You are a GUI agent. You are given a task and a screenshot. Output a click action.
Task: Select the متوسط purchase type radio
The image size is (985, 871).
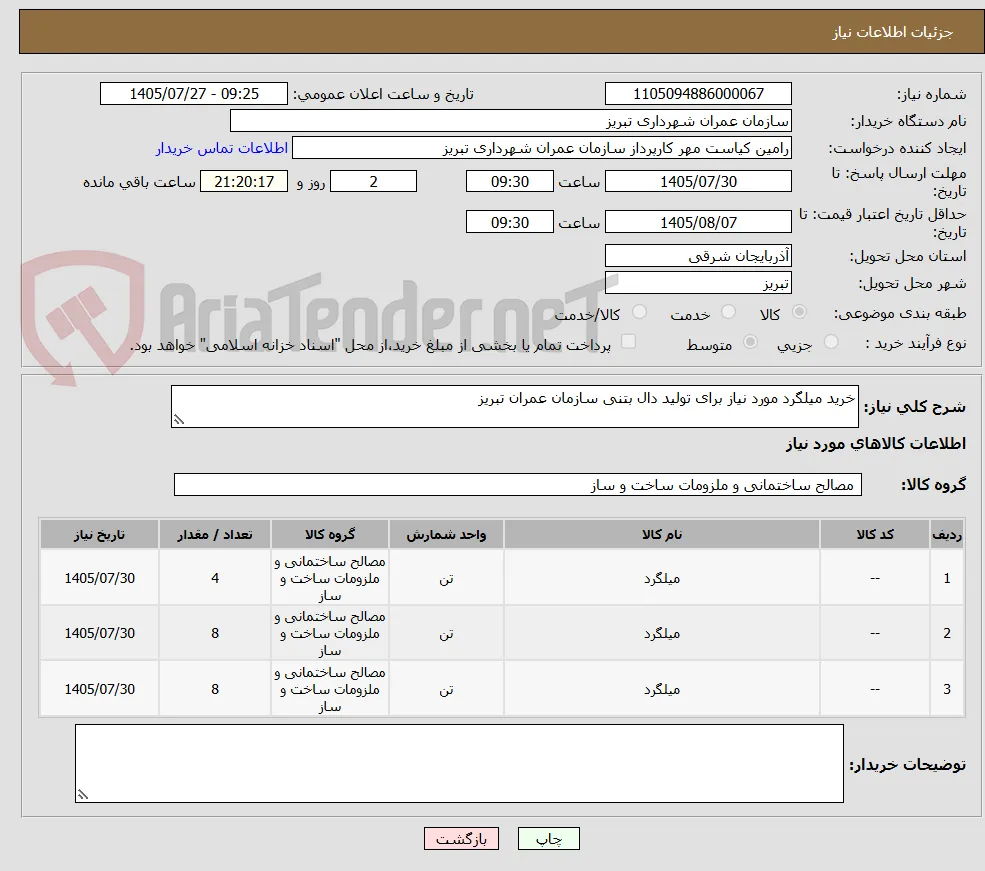750,342
